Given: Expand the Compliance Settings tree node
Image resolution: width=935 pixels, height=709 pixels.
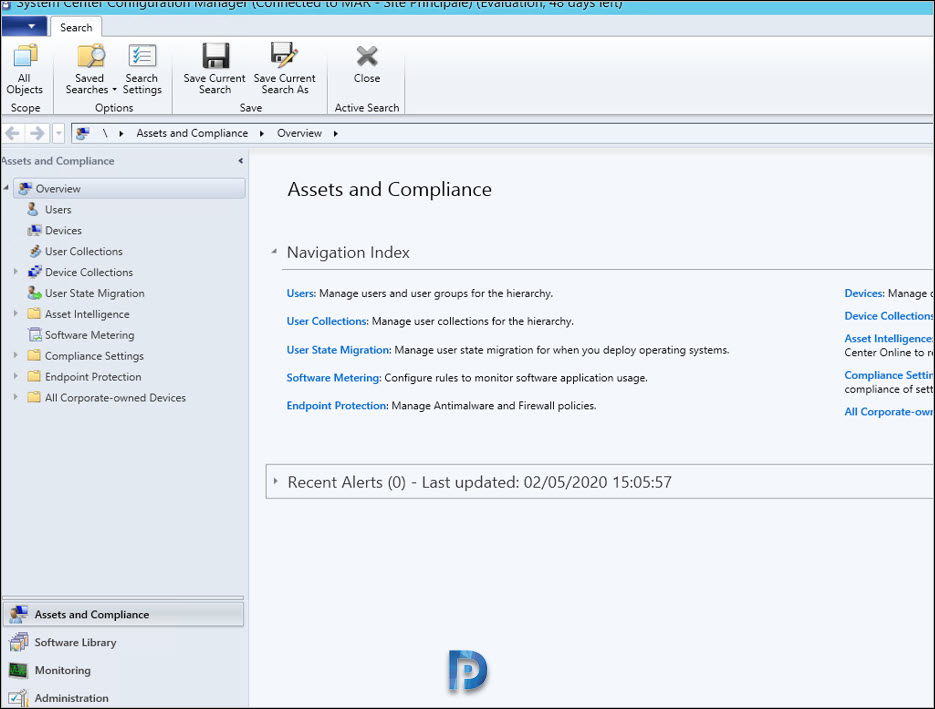Looking at the screenshot, I should (16, 355).
